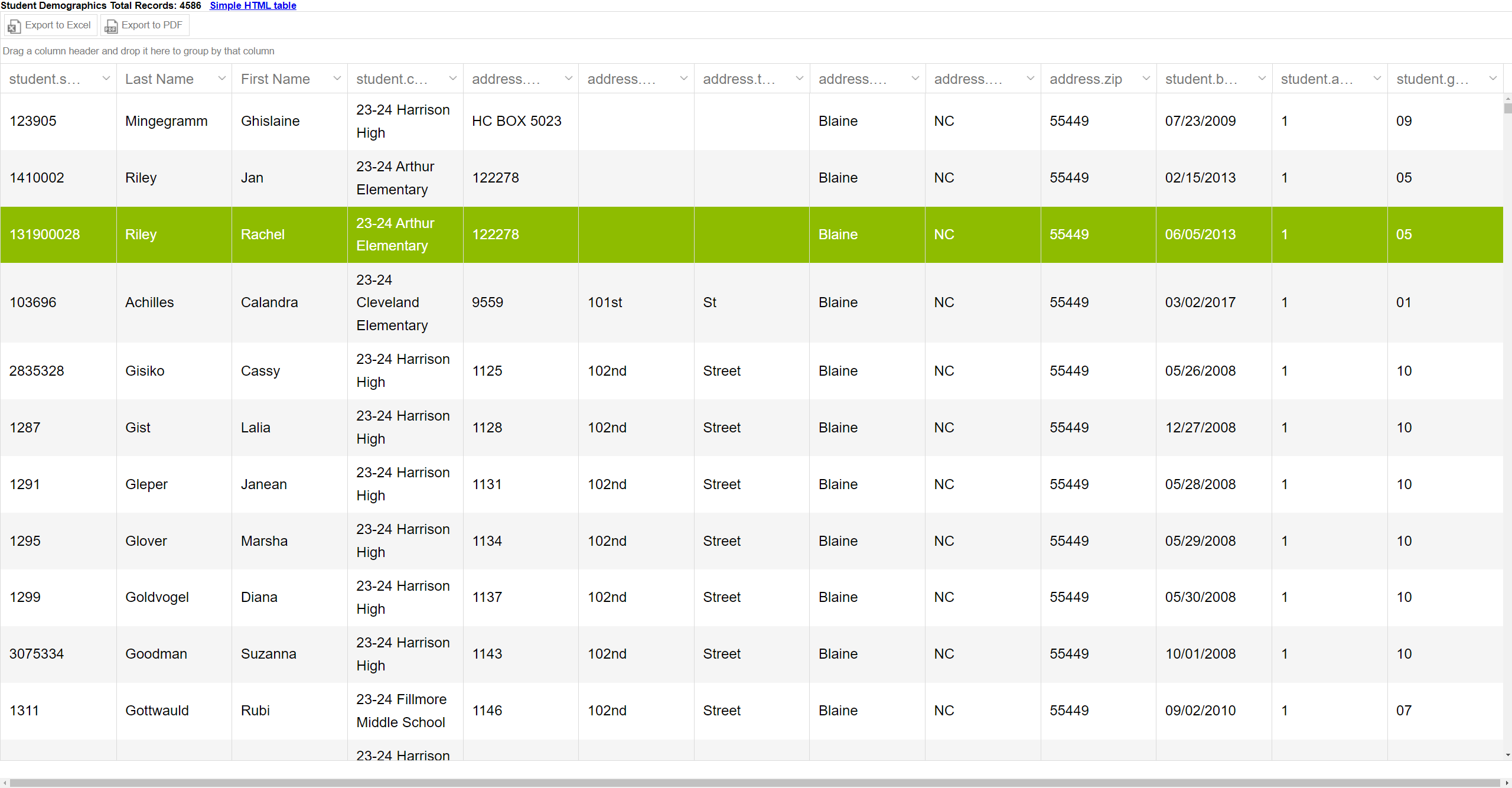Click the Export to PDF icon
1512x788 pixels.
point(110,26)
